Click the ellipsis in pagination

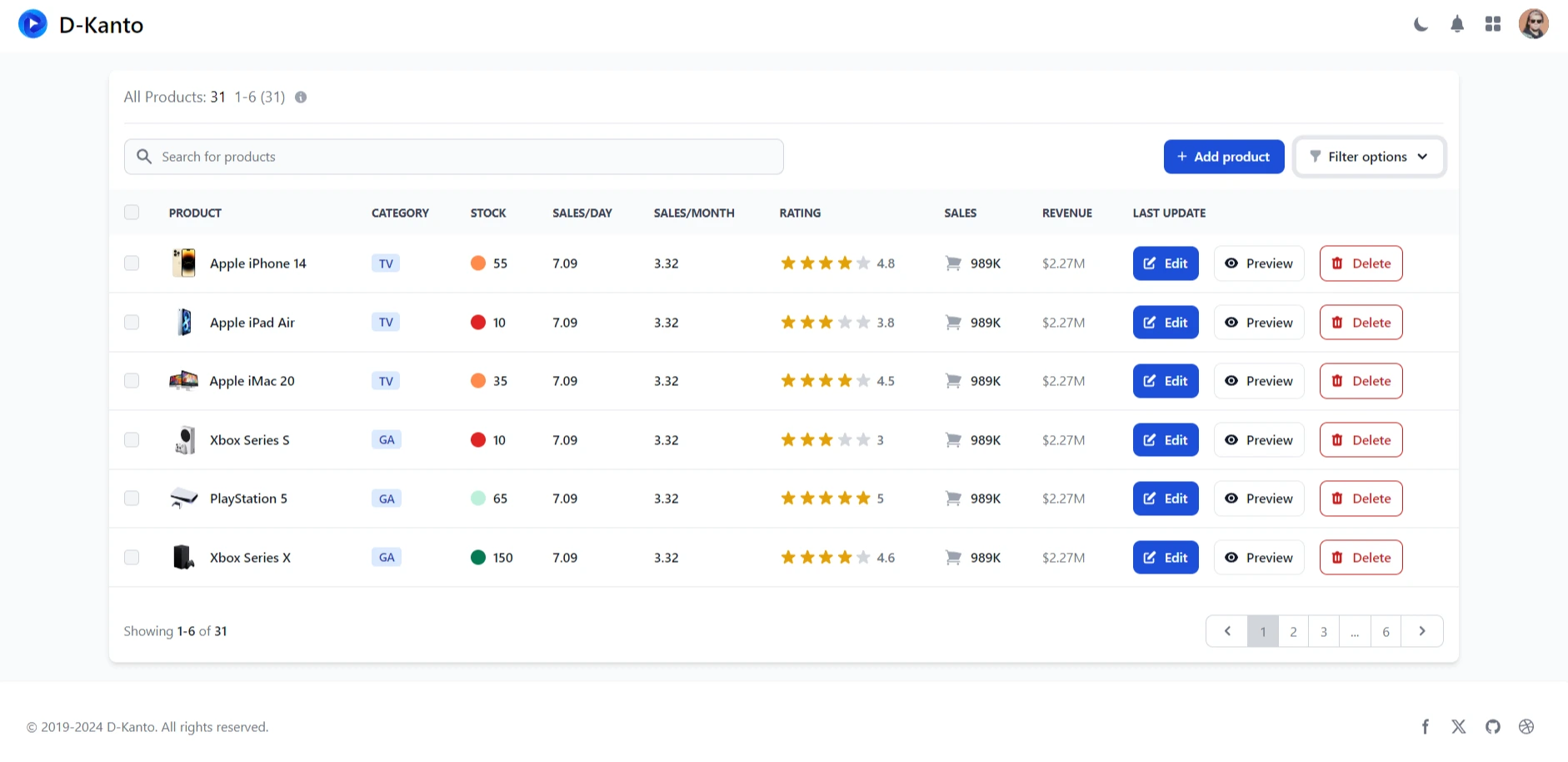coord(1356,631)
